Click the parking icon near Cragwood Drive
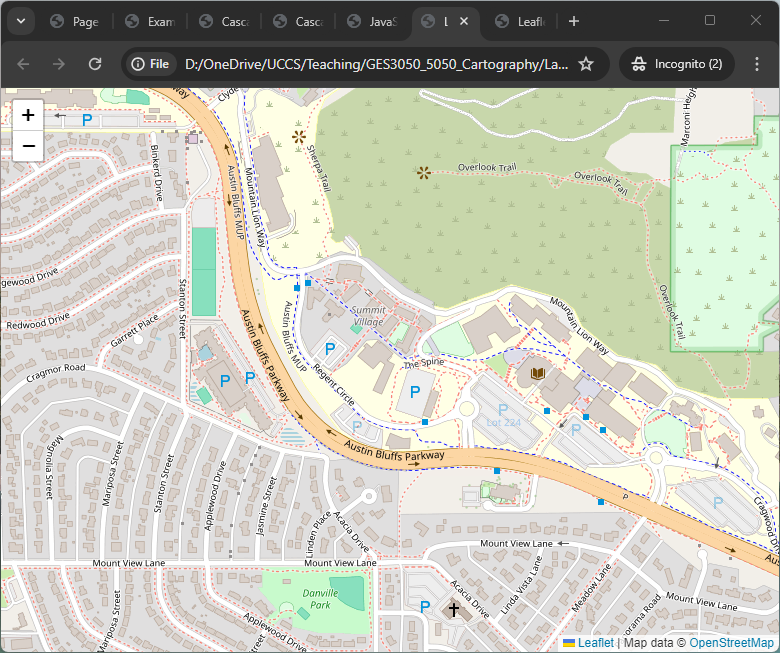Image resolution: width=780 pixels, height=653 pixels. tap(717, 503)
